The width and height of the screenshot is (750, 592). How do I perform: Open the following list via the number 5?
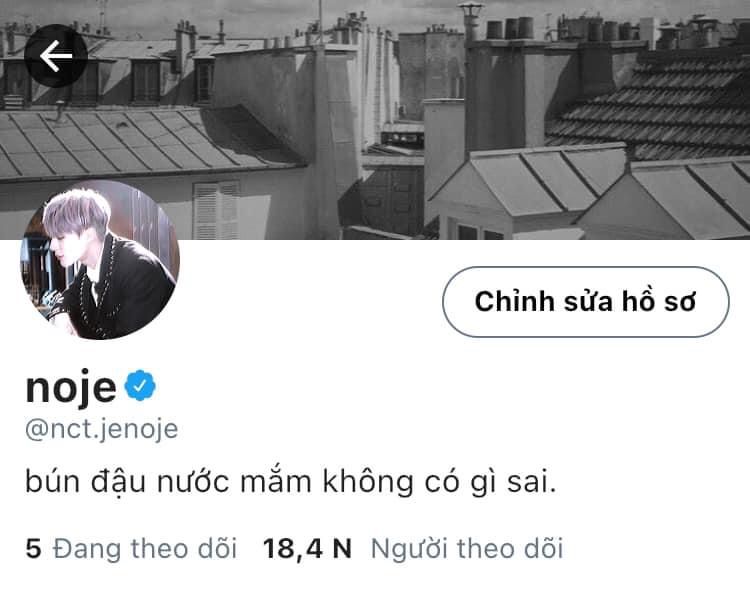point(33,548)
